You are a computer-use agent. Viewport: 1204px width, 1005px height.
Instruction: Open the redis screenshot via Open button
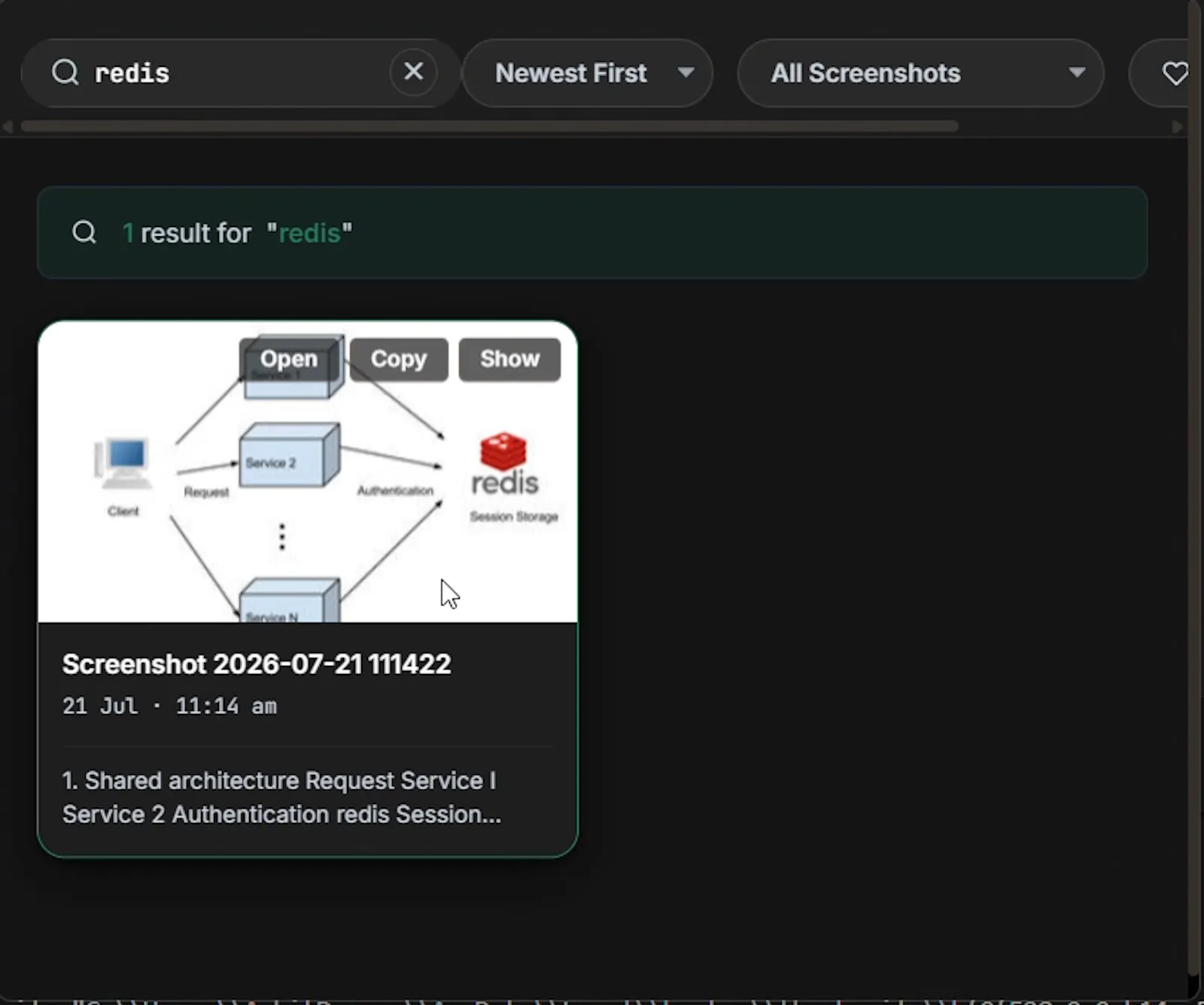point(289,359)
